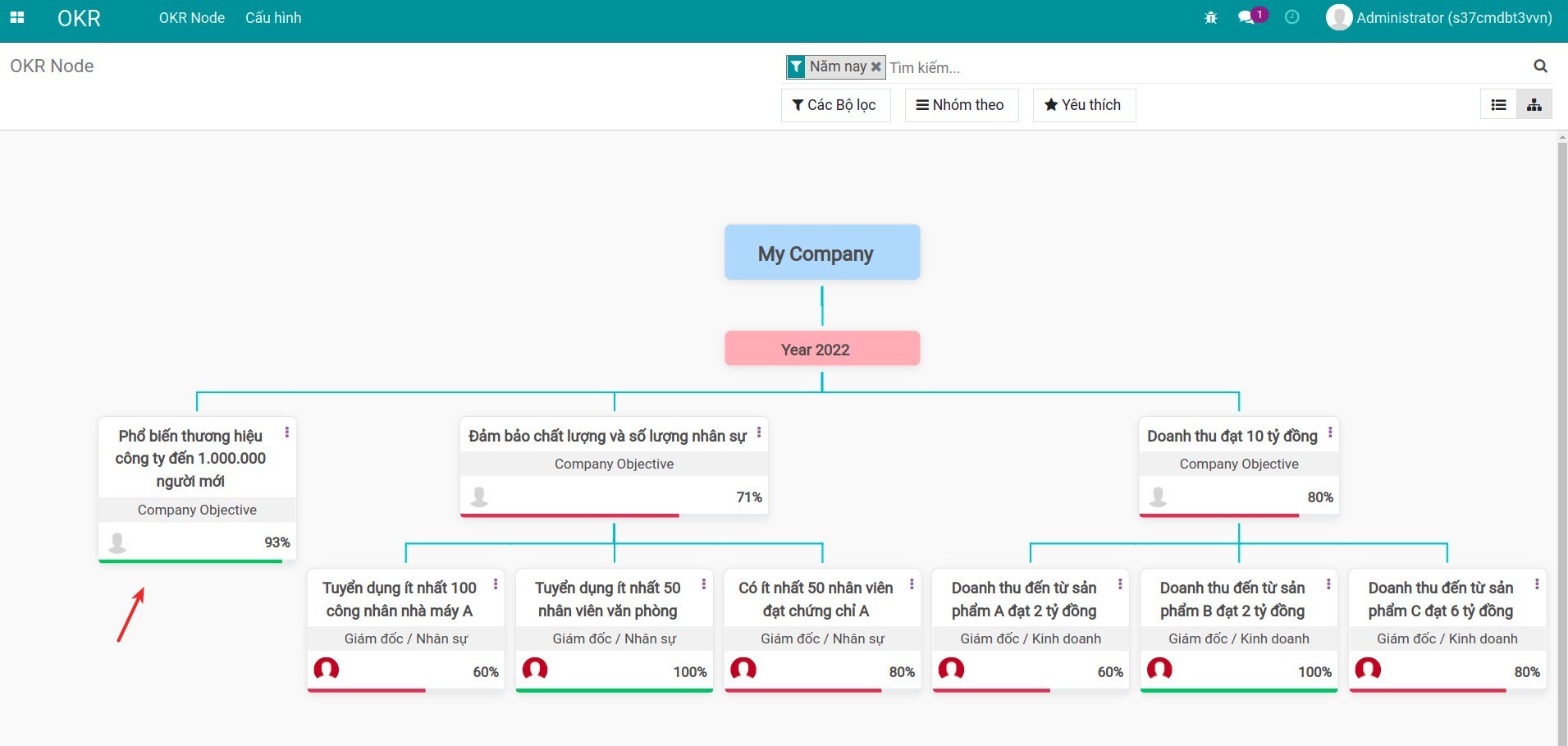Click the filter funnel icon beside Năm nay

tap(795, 66)
